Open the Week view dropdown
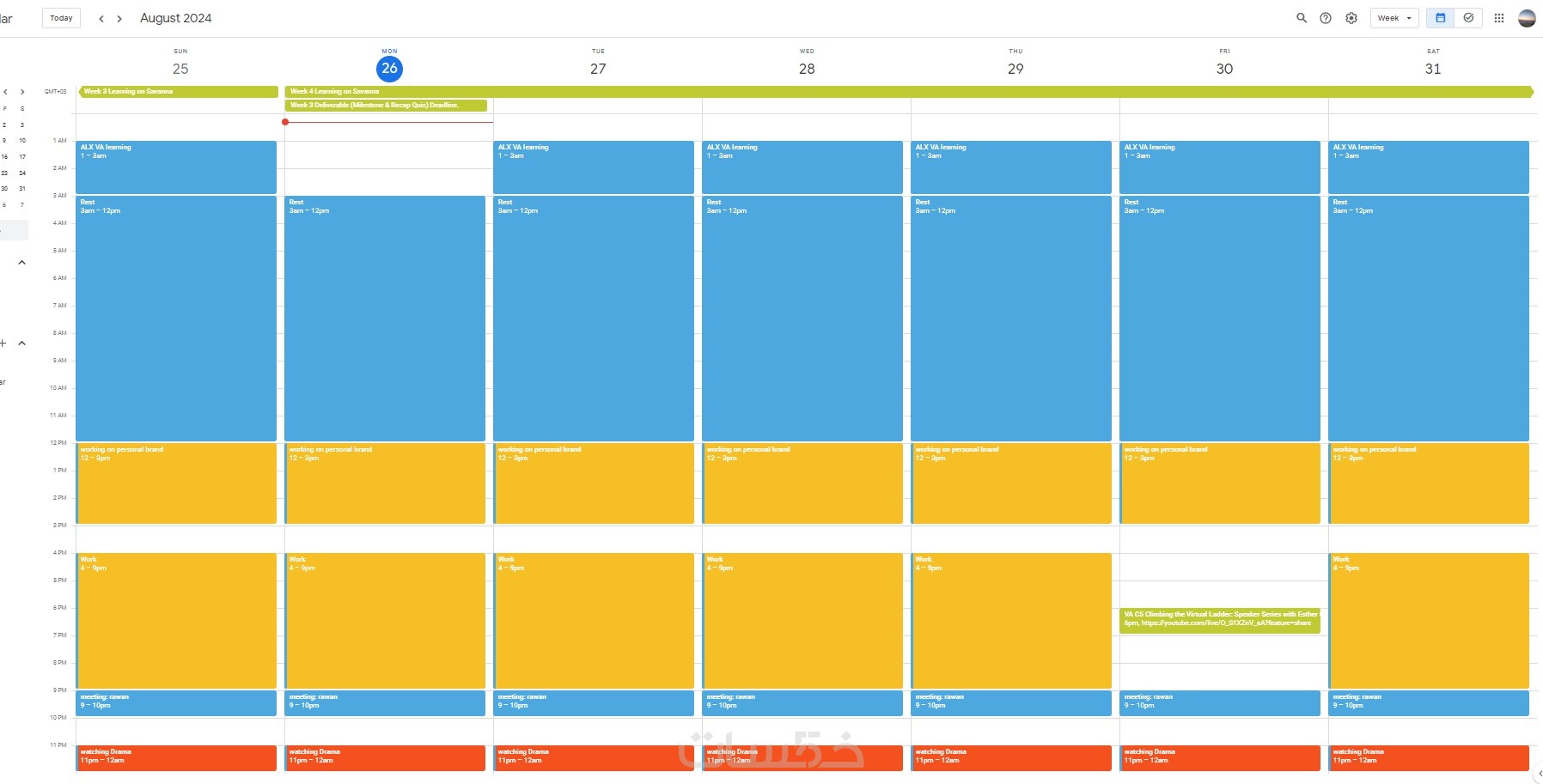The height and width of the screenshot is (784, 1543). click(x=1394, y=18)
